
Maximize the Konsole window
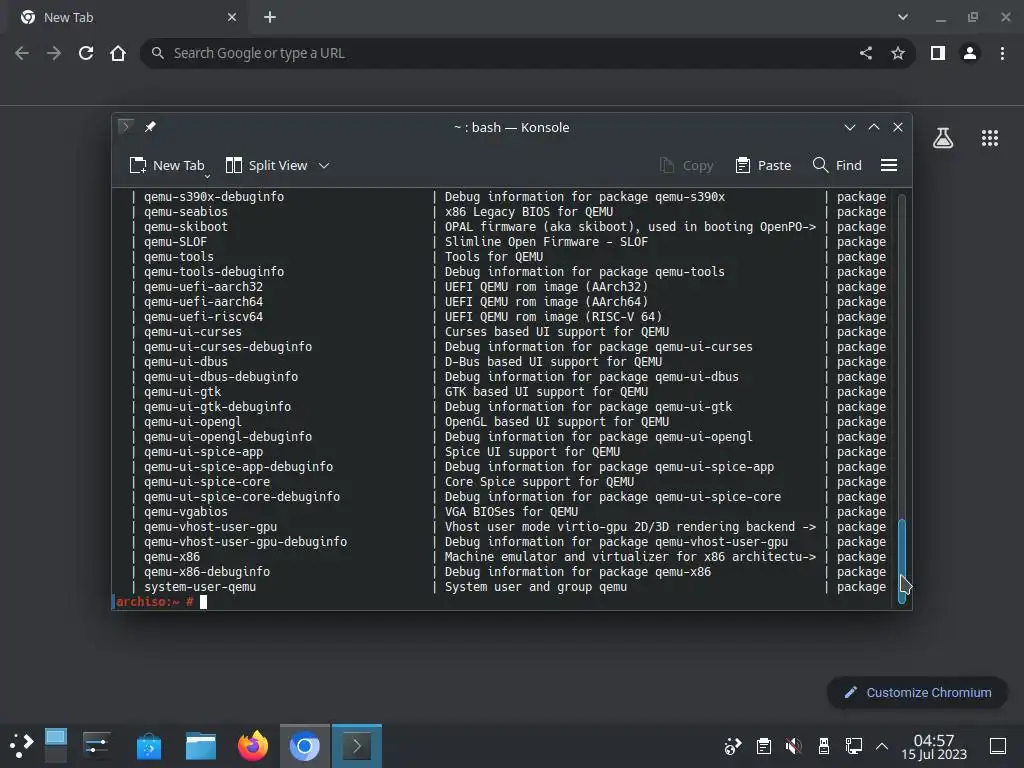(x=874, y=127)
